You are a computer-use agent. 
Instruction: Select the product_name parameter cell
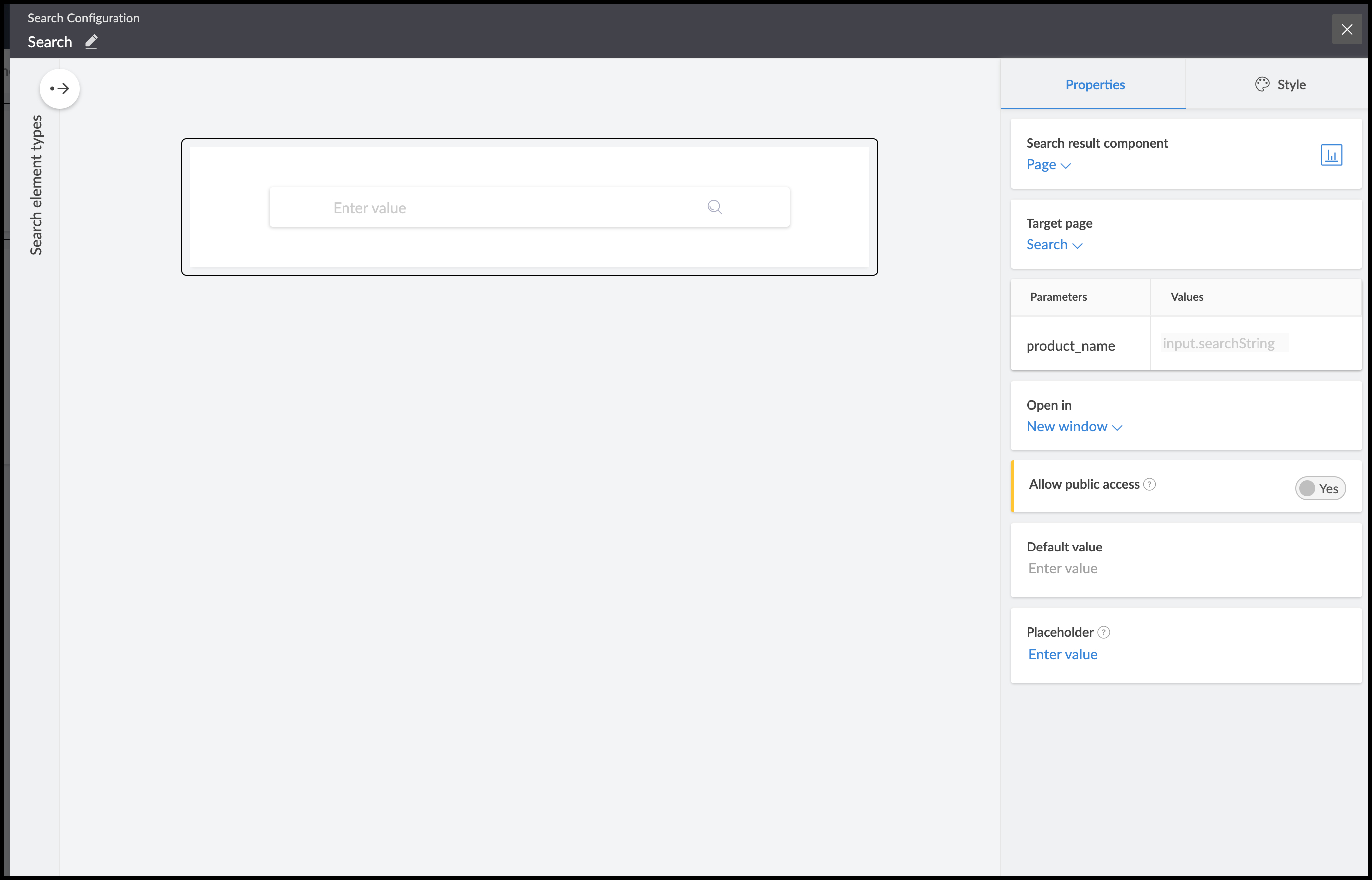(1070, 346)
